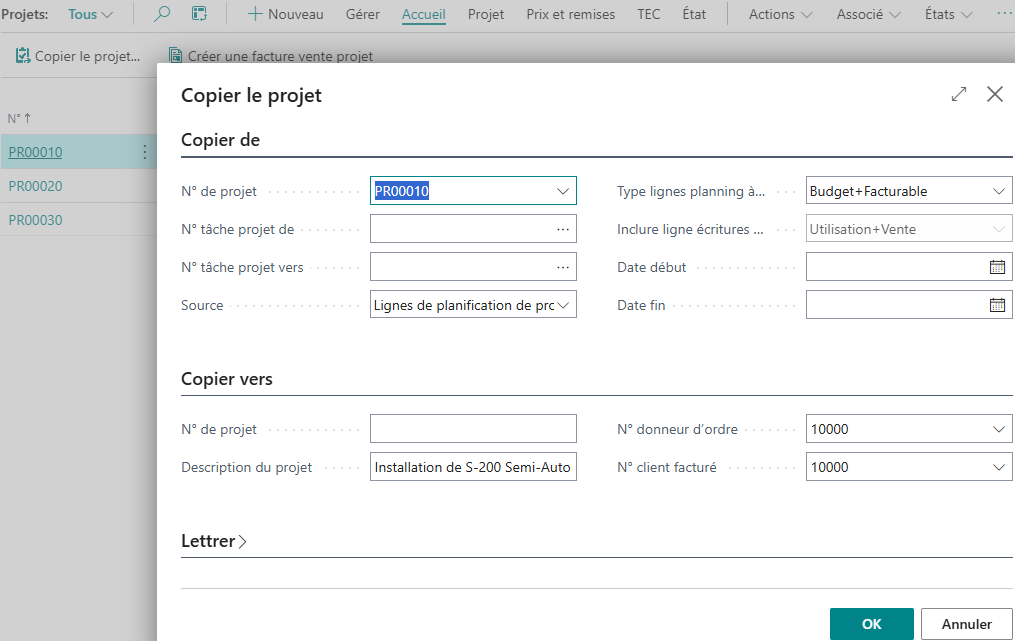This screenshot has width=1015, height=641.
Task: Click the Copier de section heading
Action: click(x=220, y=140)
